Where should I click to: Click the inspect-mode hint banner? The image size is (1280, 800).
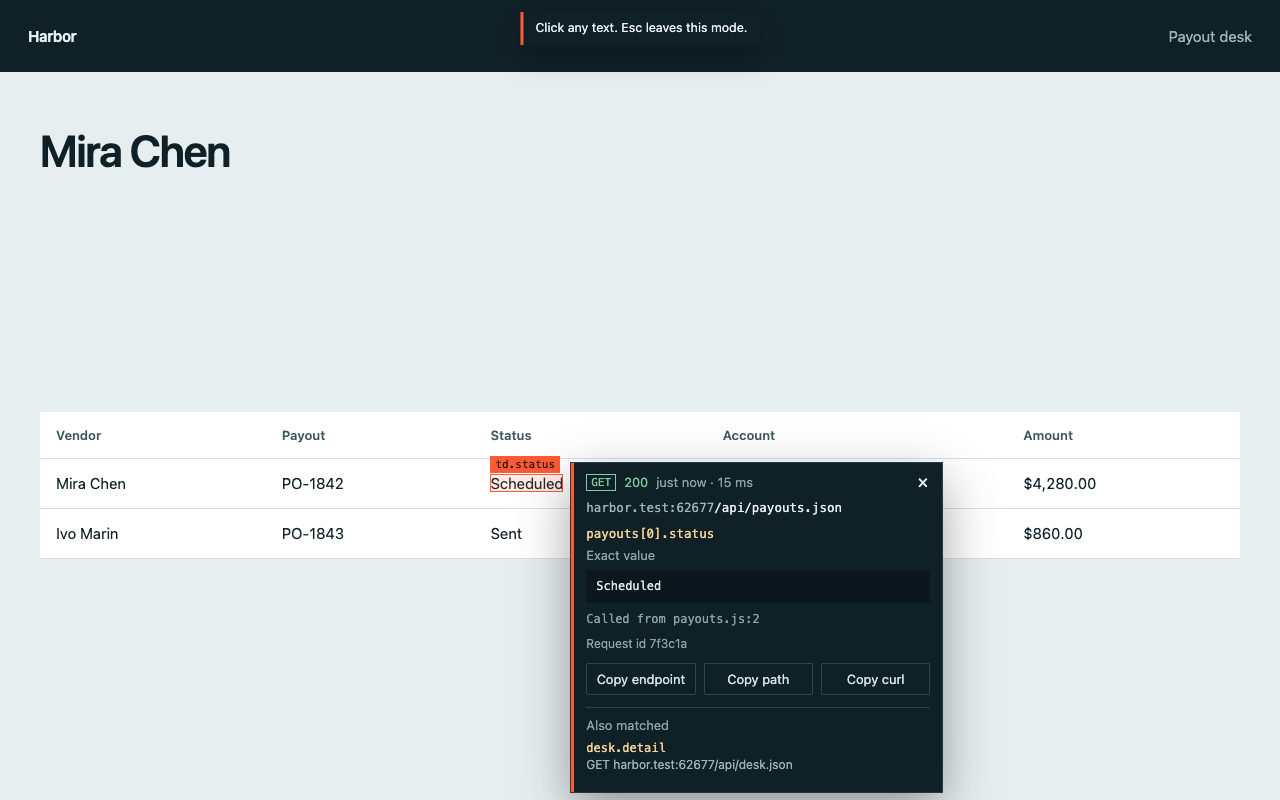pos(640,28)
